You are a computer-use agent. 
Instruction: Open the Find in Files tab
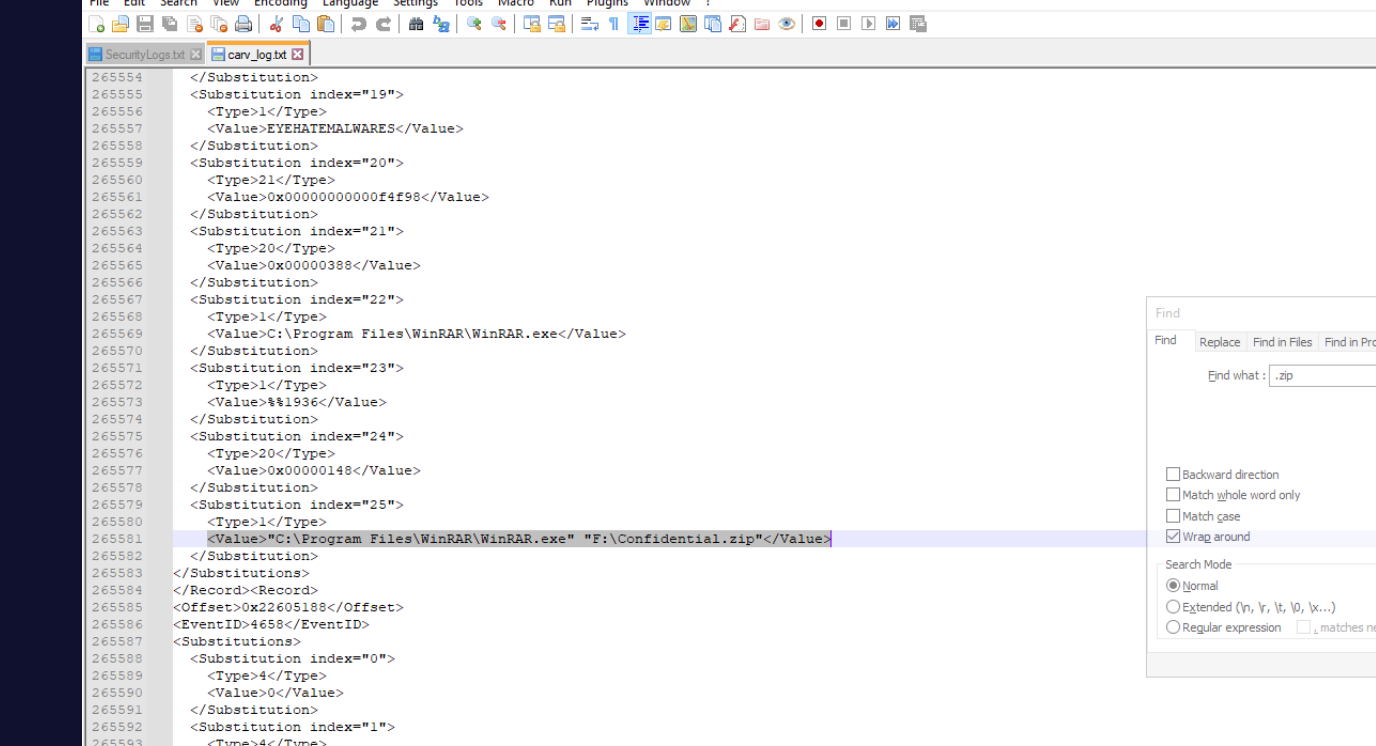pos(1282,342)
